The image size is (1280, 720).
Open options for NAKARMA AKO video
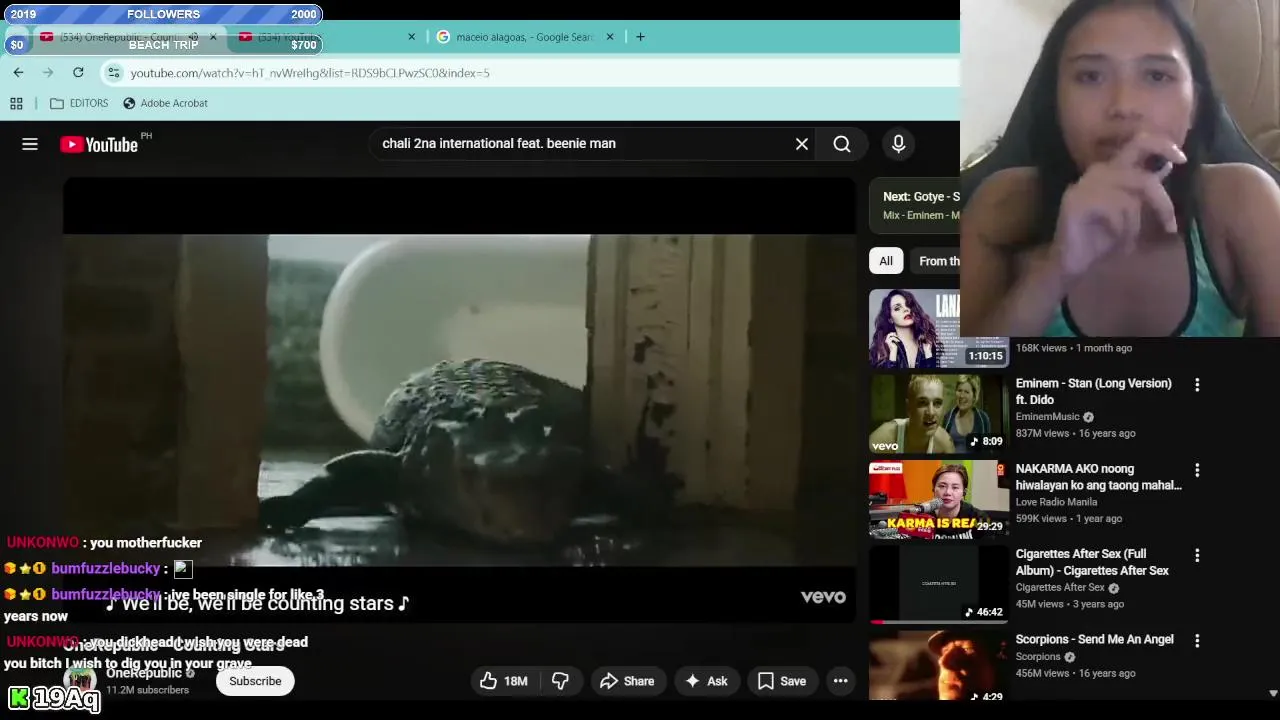pyautogui.click(x=1197, y=470)
